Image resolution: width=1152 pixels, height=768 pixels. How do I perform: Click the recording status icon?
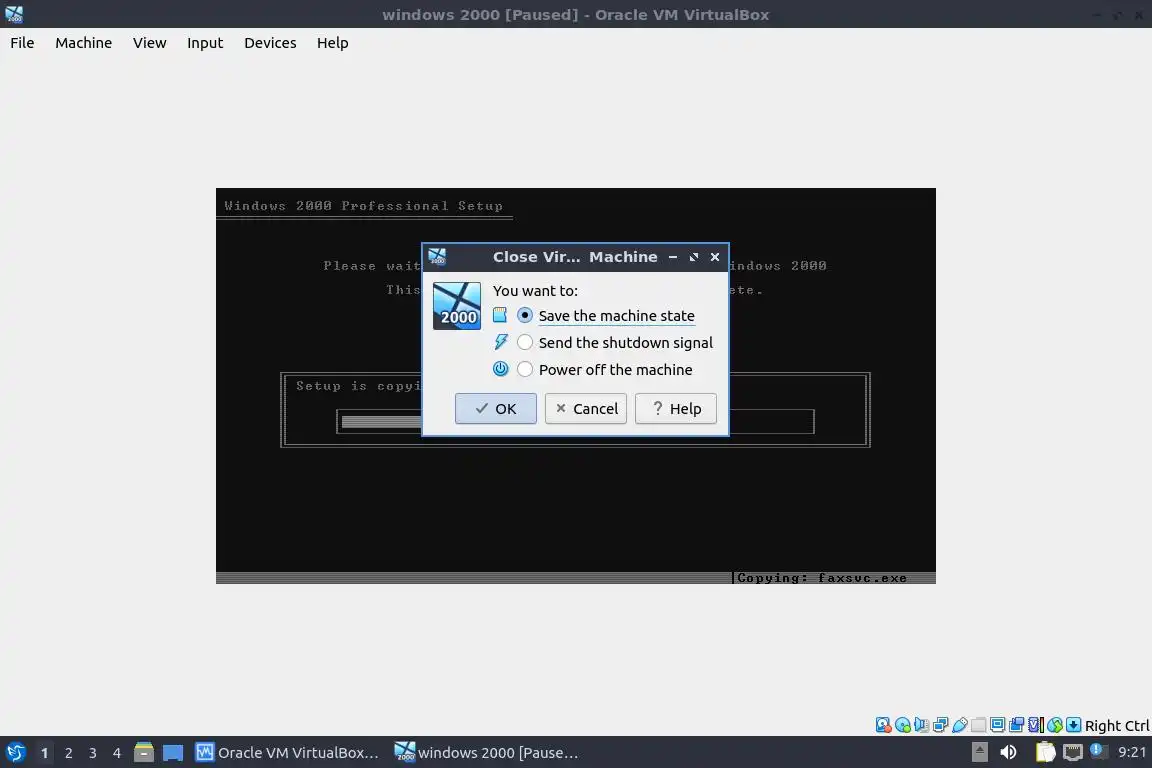pyautogui.click(x=1017, y=725)
